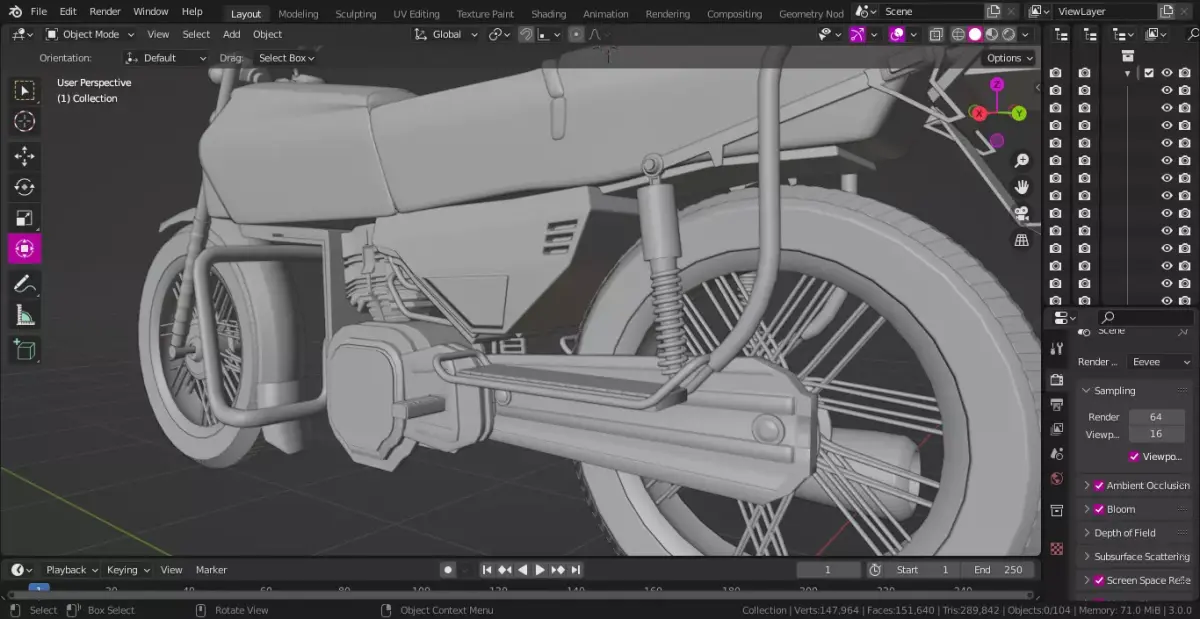Switch to Shading workspace tab
Image resolution: width=1200 pixels, height=619 pixels.
[x=548, y=14]
